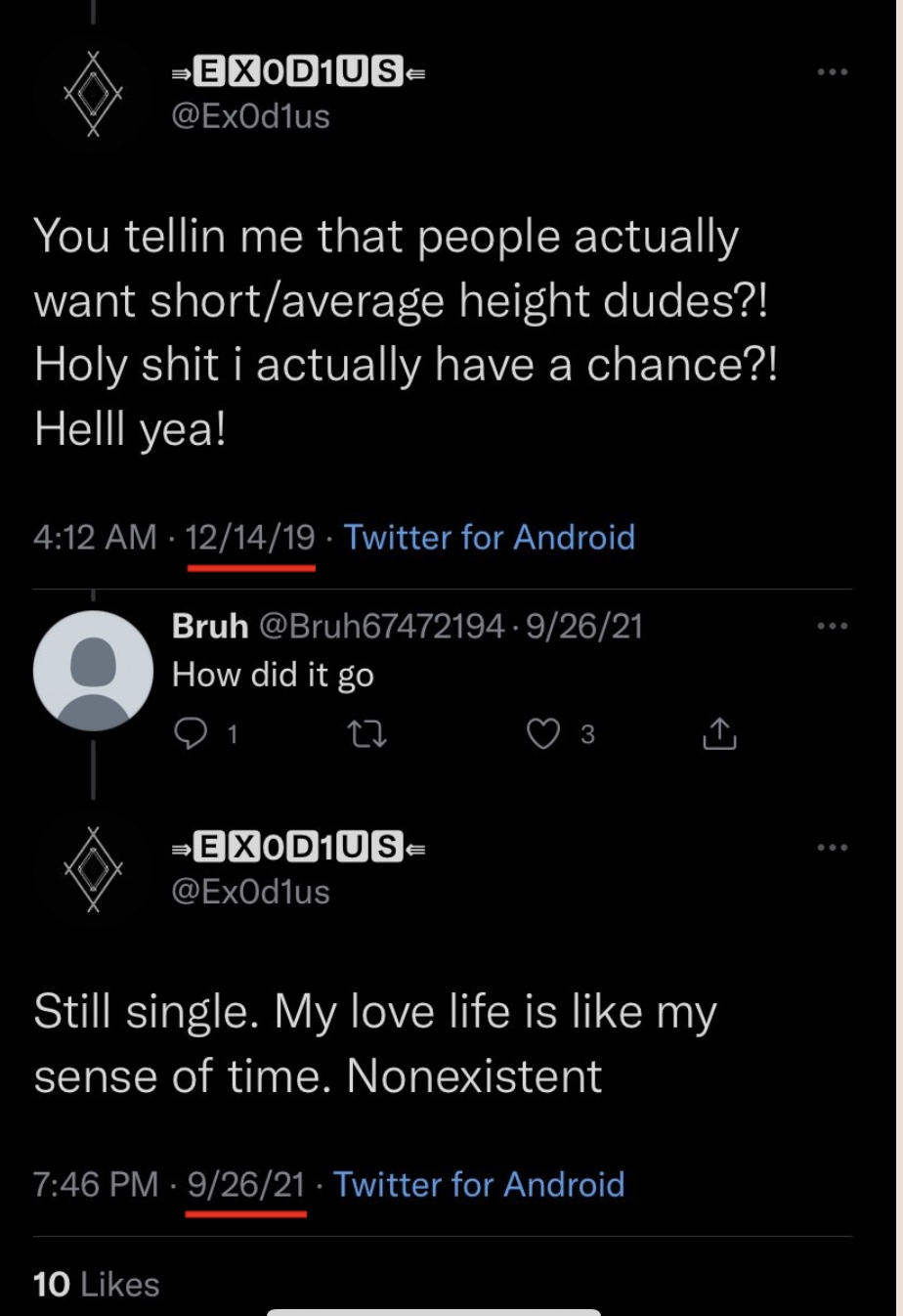The height and width of the screenshot is (1316, 903).
Task: Open Bruh's profile via the display name
Action: (x=210, y=626)
